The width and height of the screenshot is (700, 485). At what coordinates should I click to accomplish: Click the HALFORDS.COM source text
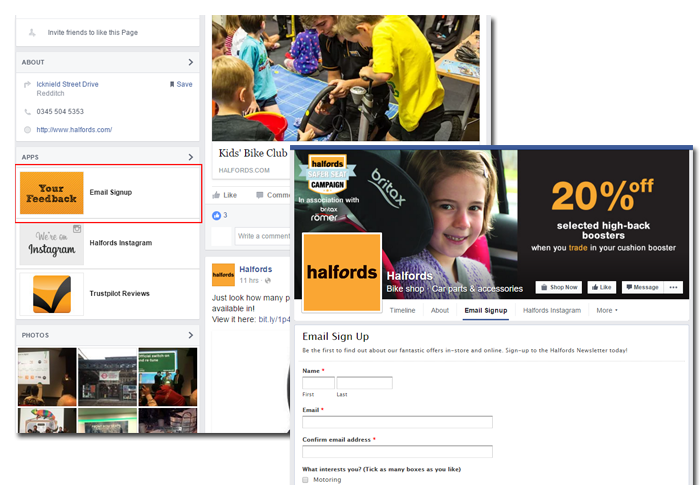[244, 171]
